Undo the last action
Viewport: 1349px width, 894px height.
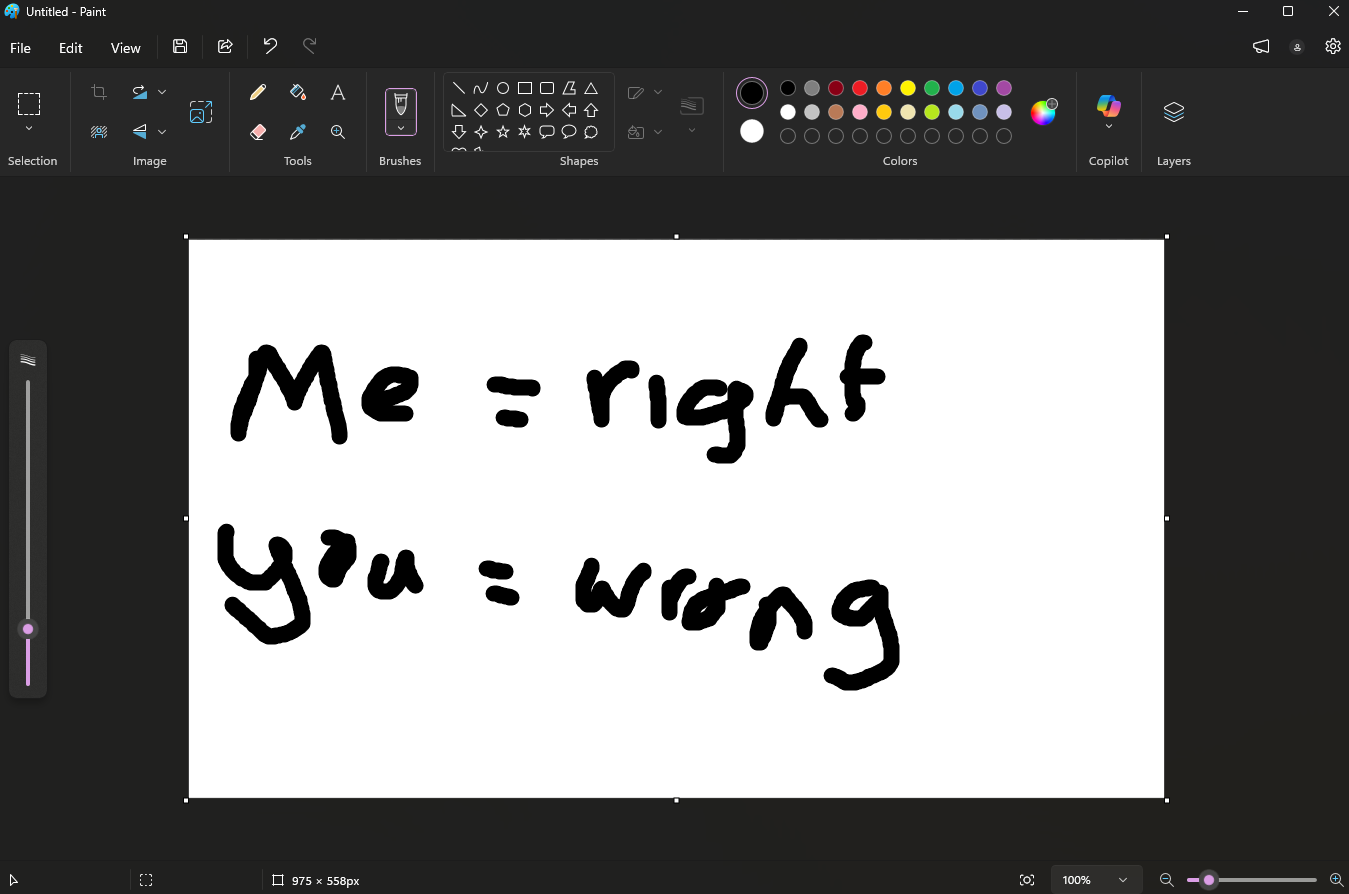[x=270, y=46]
